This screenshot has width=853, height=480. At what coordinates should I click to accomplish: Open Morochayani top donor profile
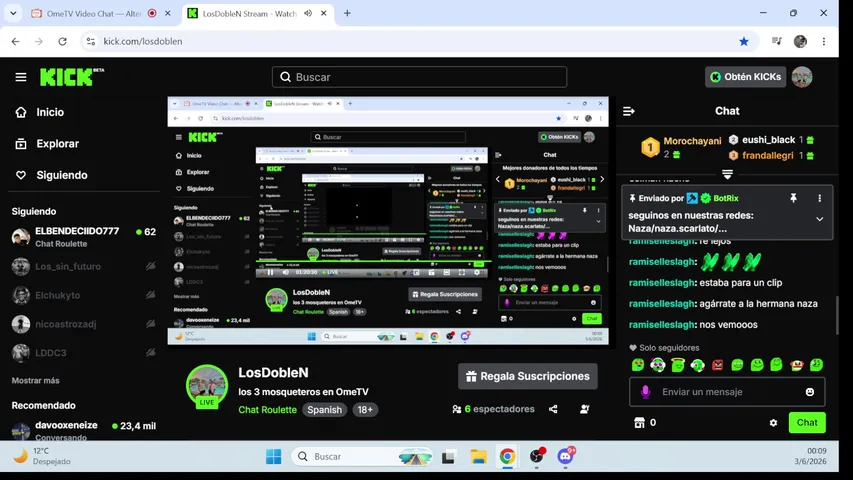pyautogui.click(x=692, y=141)
